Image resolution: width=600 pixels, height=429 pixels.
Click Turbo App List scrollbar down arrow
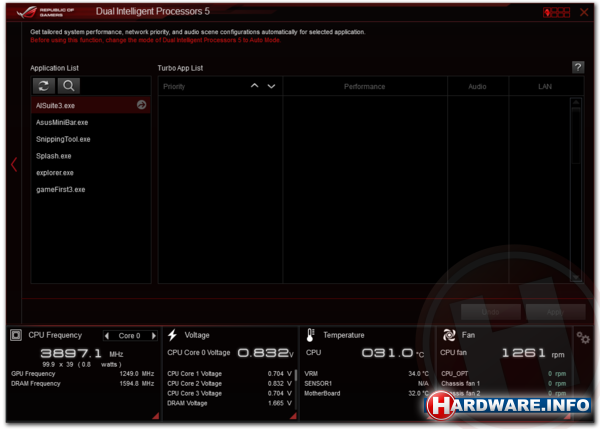click(x=576, y=277)
